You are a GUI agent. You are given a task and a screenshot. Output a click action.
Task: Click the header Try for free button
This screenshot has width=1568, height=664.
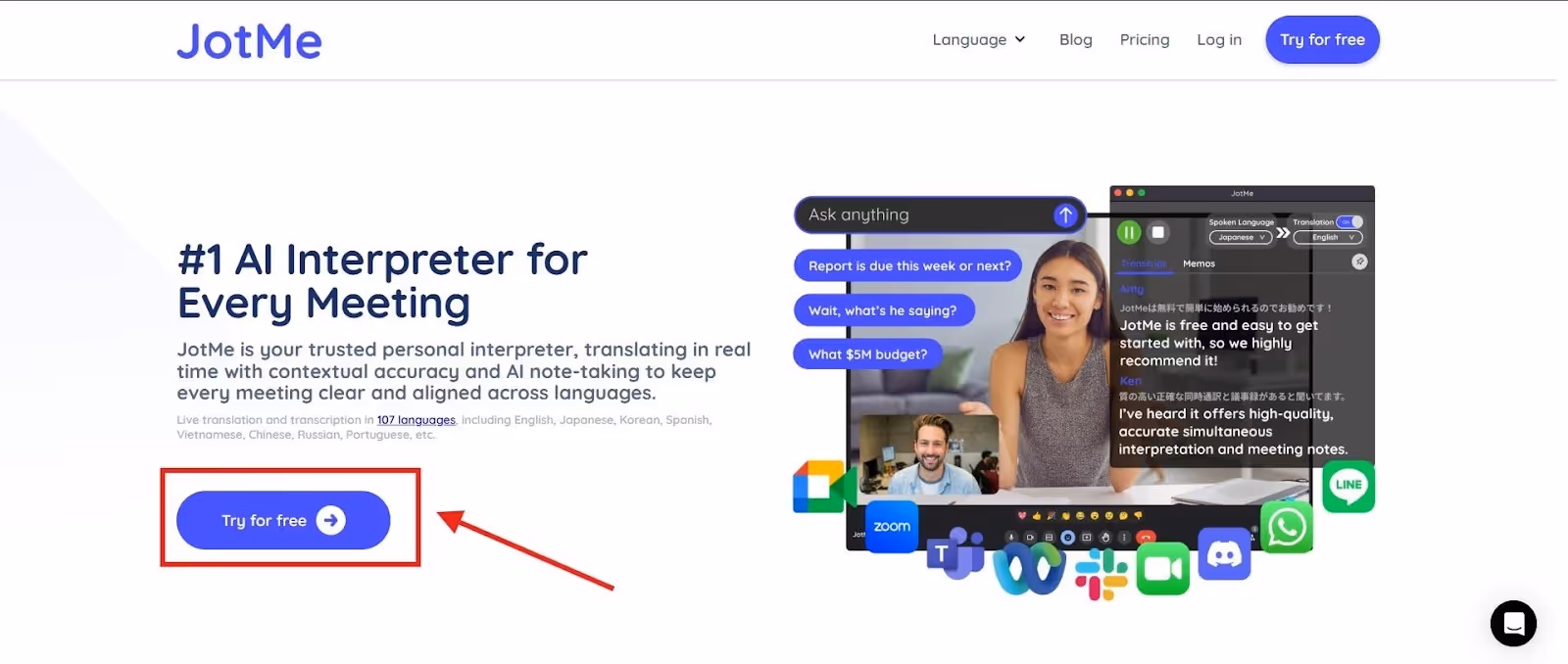(1322, 39)
